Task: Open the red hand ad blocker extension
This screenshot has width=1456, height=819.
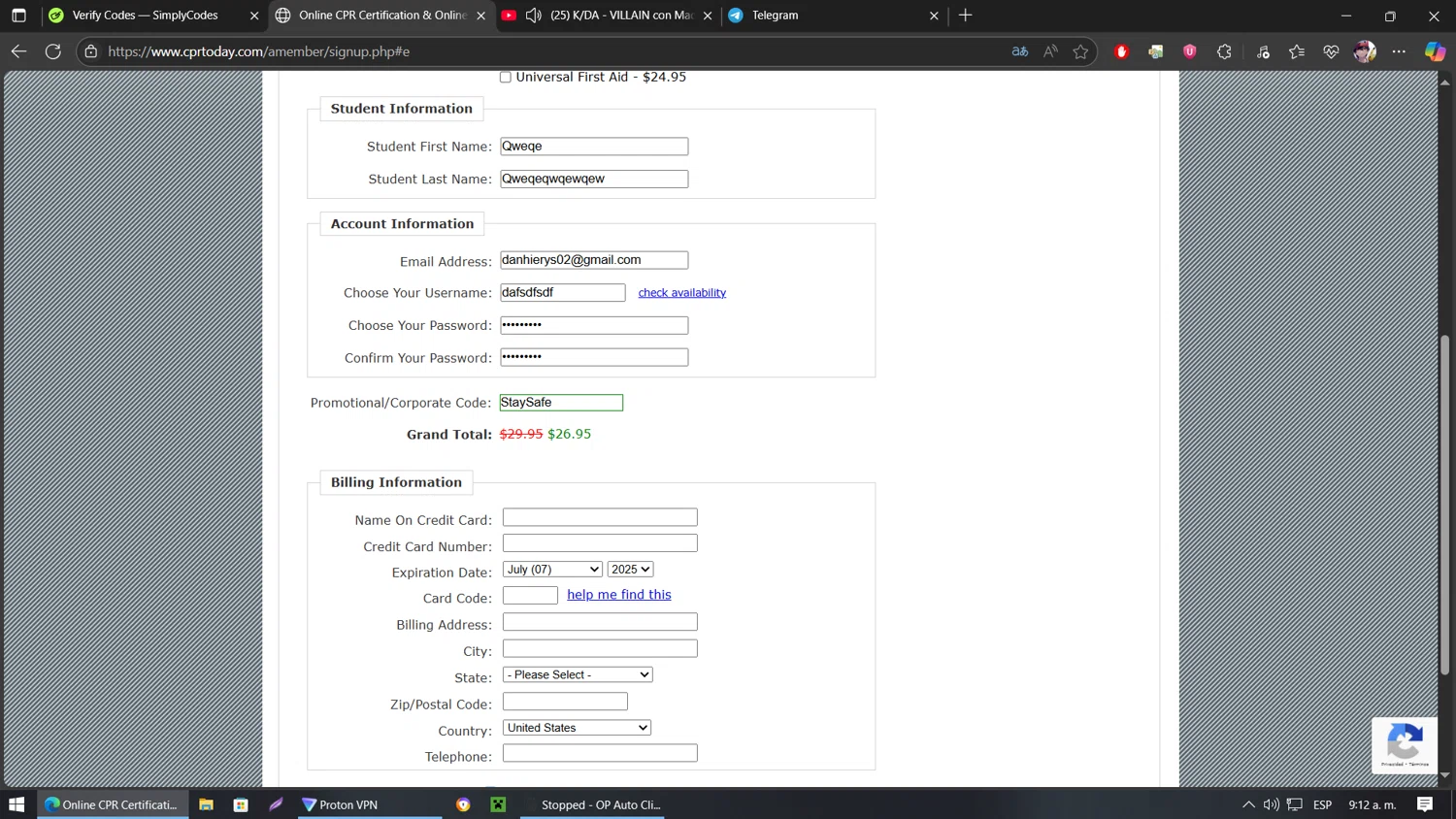Action: (x=1121, y=51)
